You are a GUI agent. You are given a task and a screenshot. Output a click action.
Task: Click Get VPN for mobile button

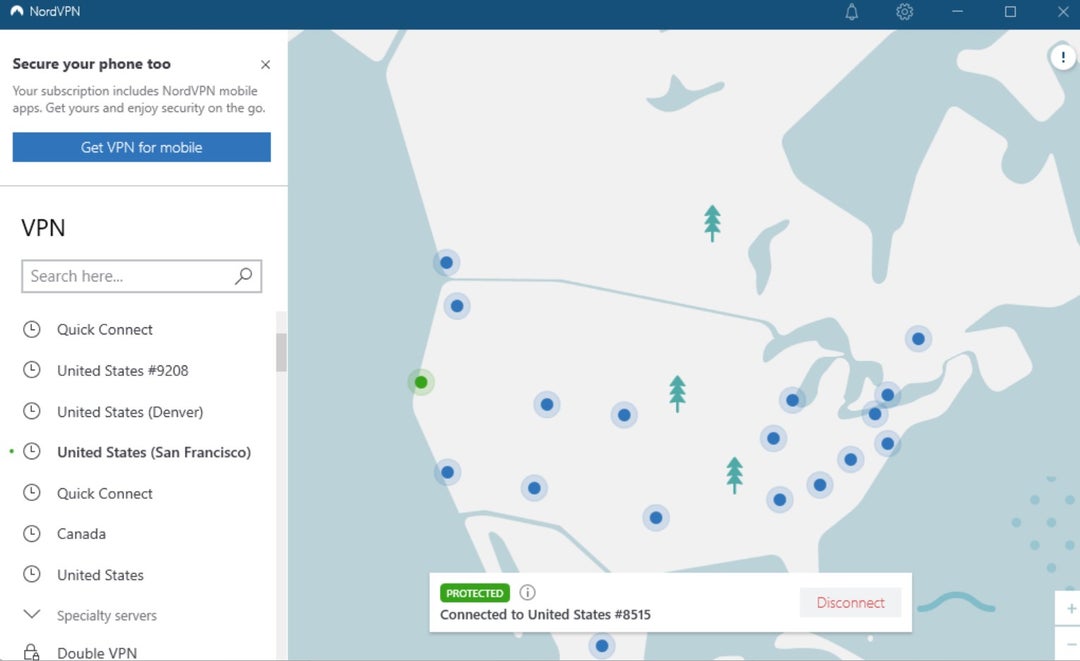click(x=141, y=147)
